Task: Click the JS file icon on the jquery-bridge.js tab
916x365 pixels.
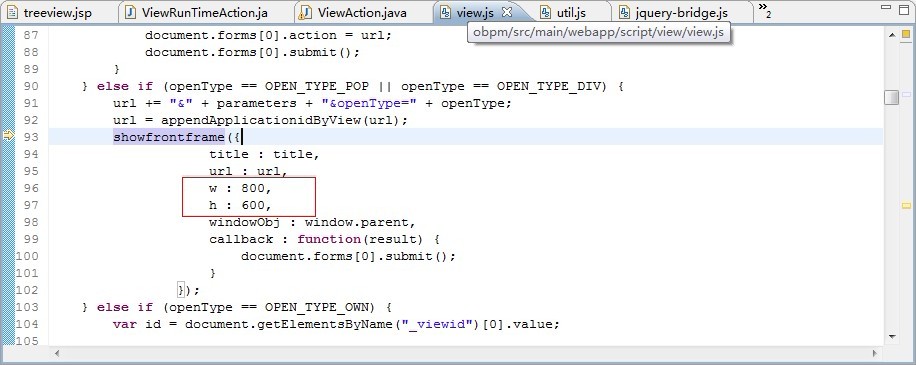Action: coord(625,12)
